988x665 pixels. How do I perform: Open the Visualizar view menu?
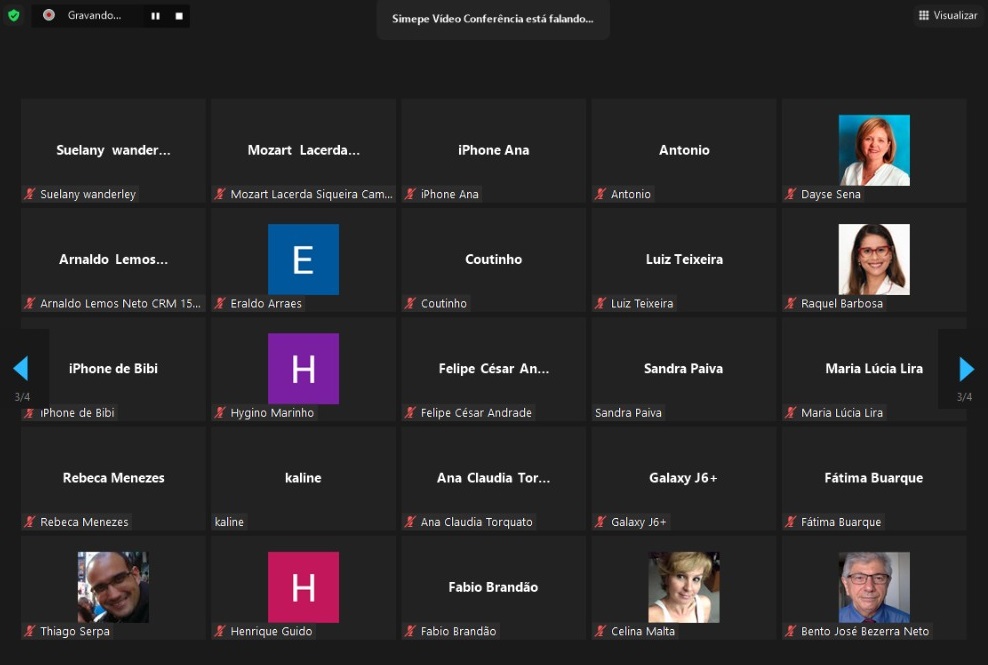pos(947,15)
